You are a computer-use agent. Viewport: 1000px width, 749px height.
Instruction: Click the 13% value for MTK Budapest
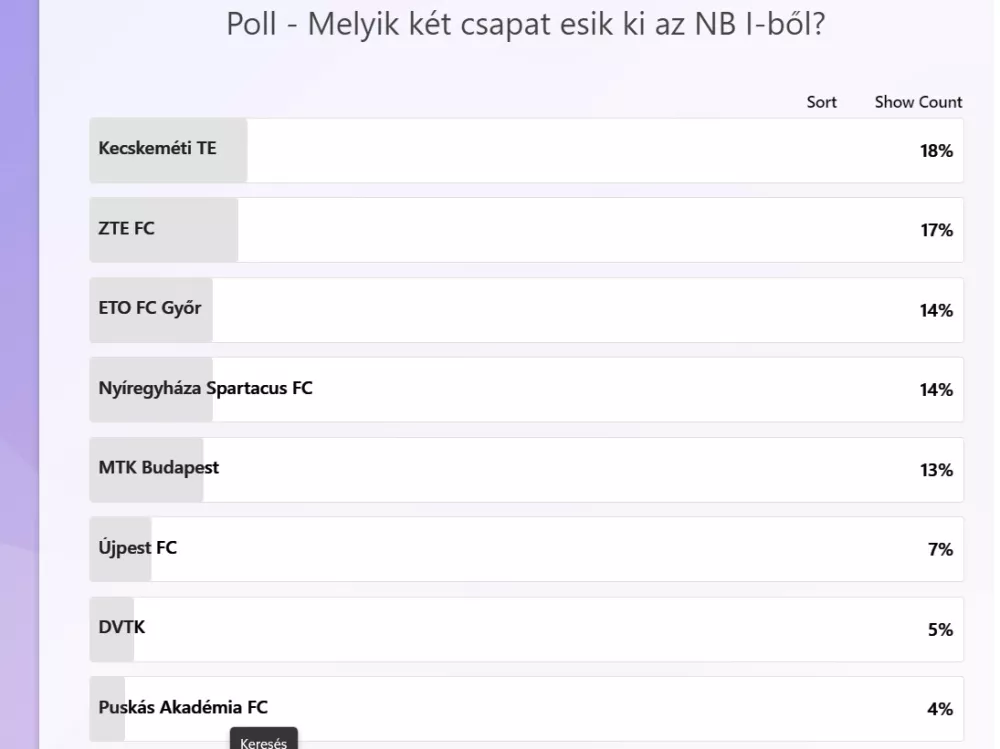[936, 470]
